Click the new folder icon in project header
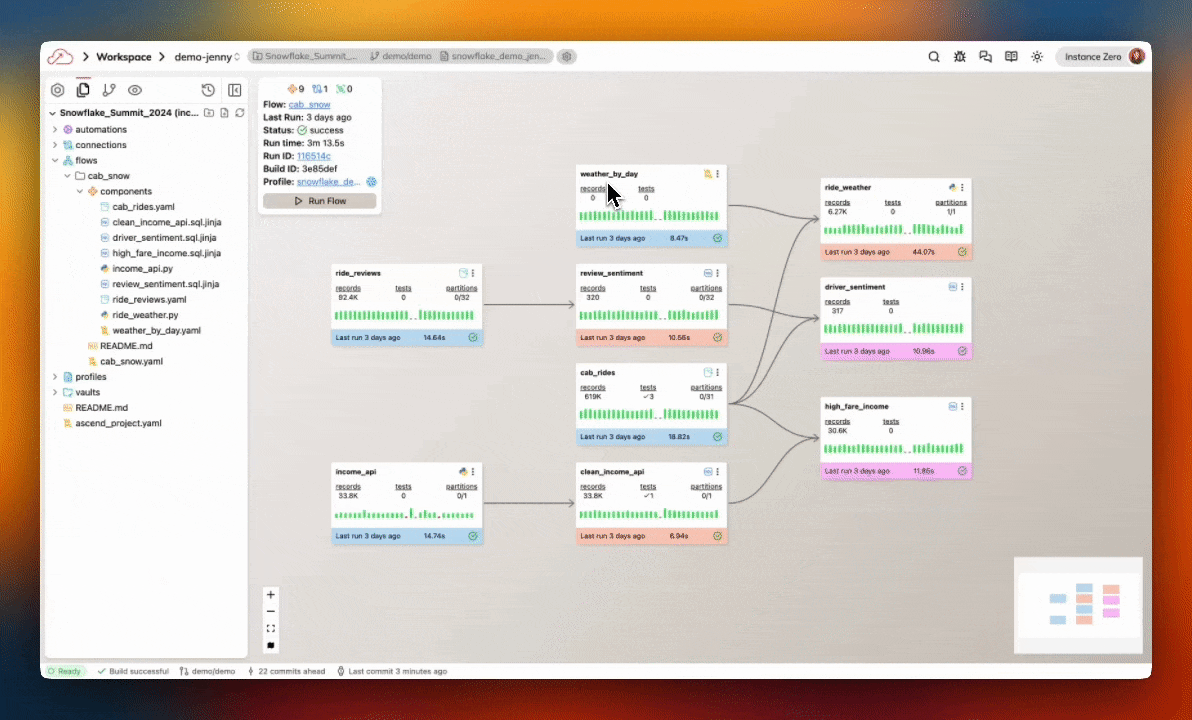The width and height of the screenshot is (1192, 720). (x=209, y=113)
